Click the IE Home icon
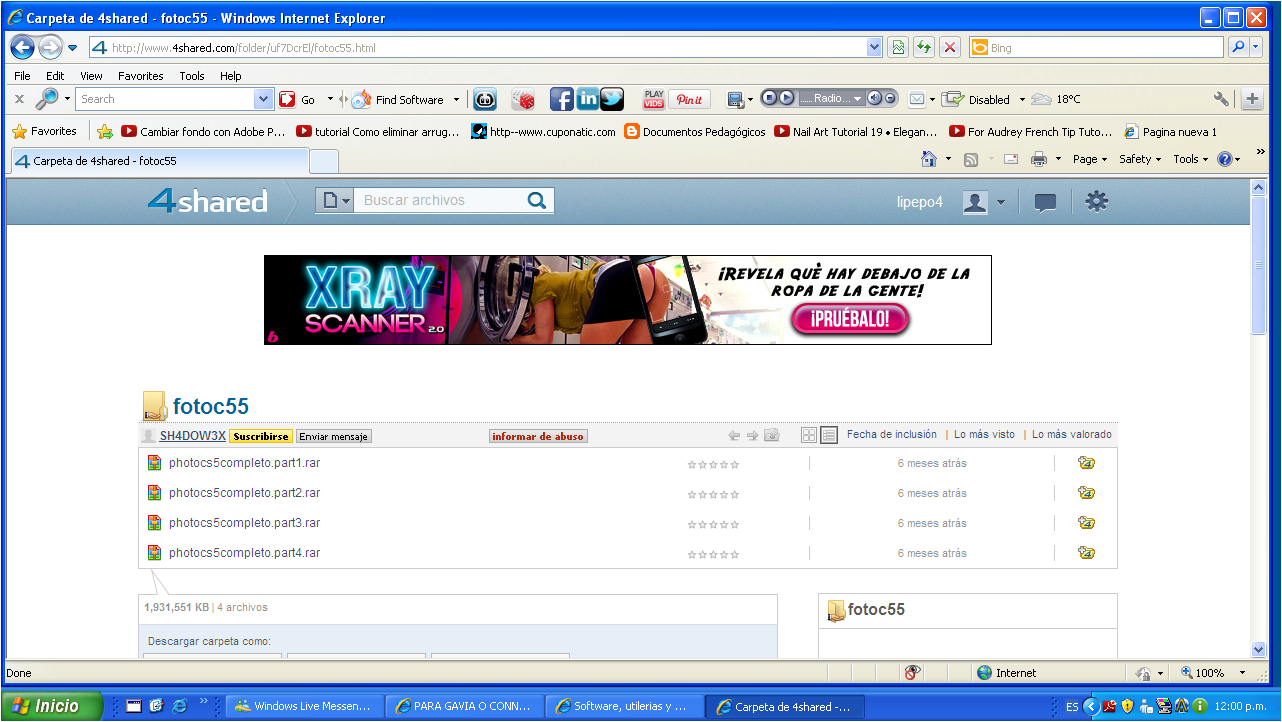 929,159
